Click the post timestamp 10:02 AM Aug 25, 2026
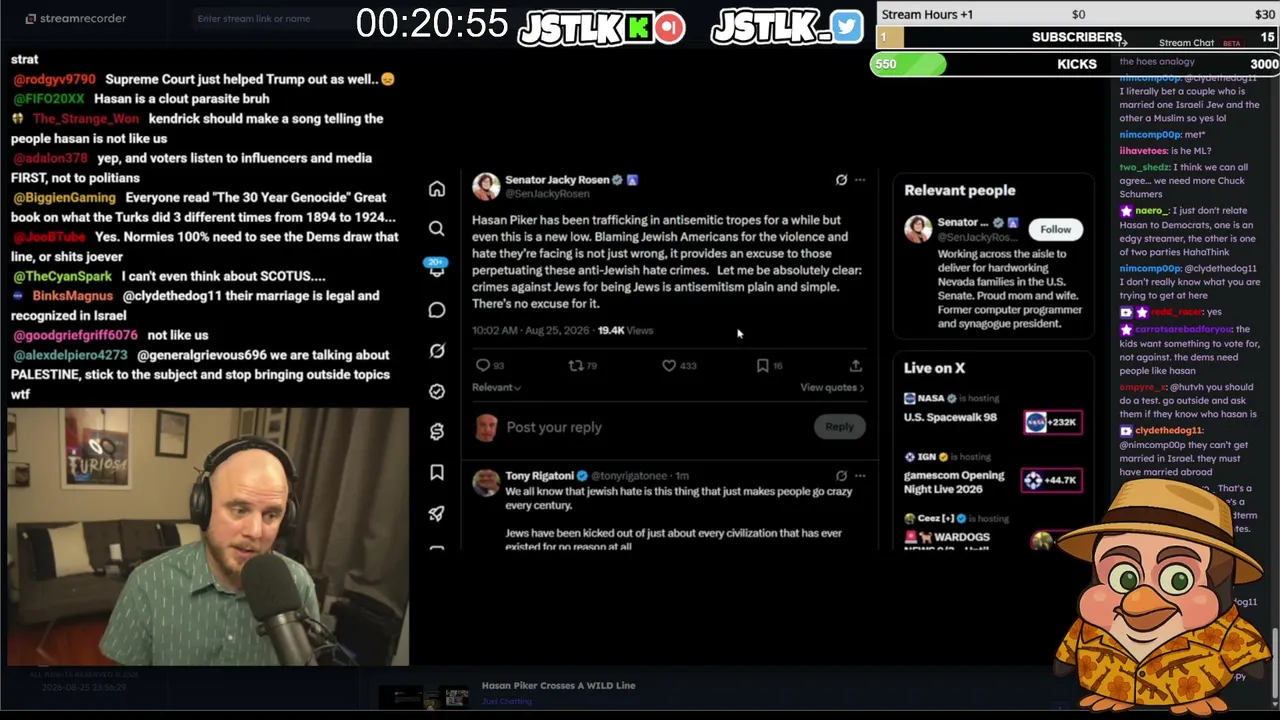Image resolution: width=1280 pixels, height=720 pixels. pos(529,331)
